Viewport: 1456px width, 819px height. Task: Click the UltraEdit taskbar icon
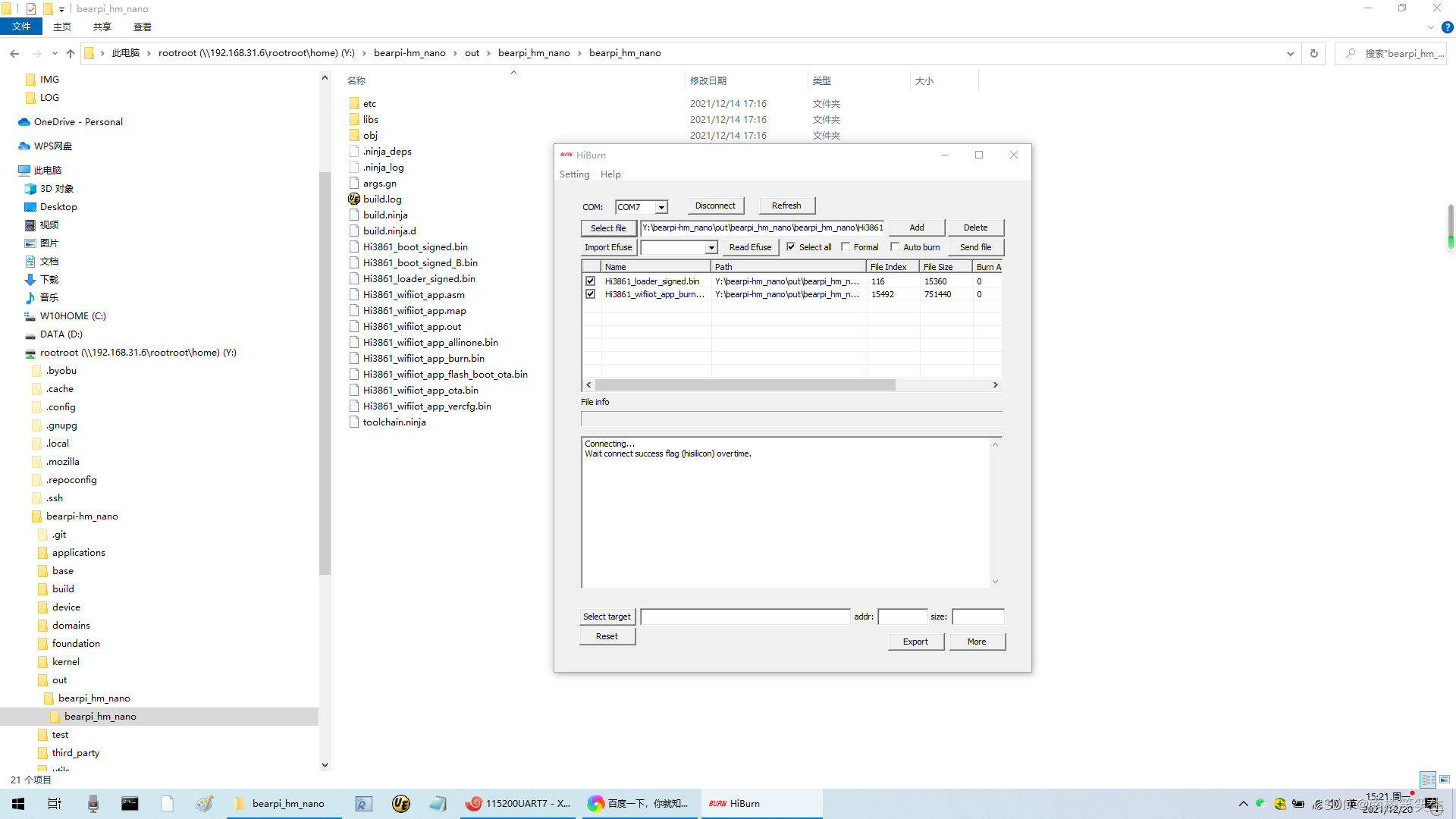tap(401, 804)
